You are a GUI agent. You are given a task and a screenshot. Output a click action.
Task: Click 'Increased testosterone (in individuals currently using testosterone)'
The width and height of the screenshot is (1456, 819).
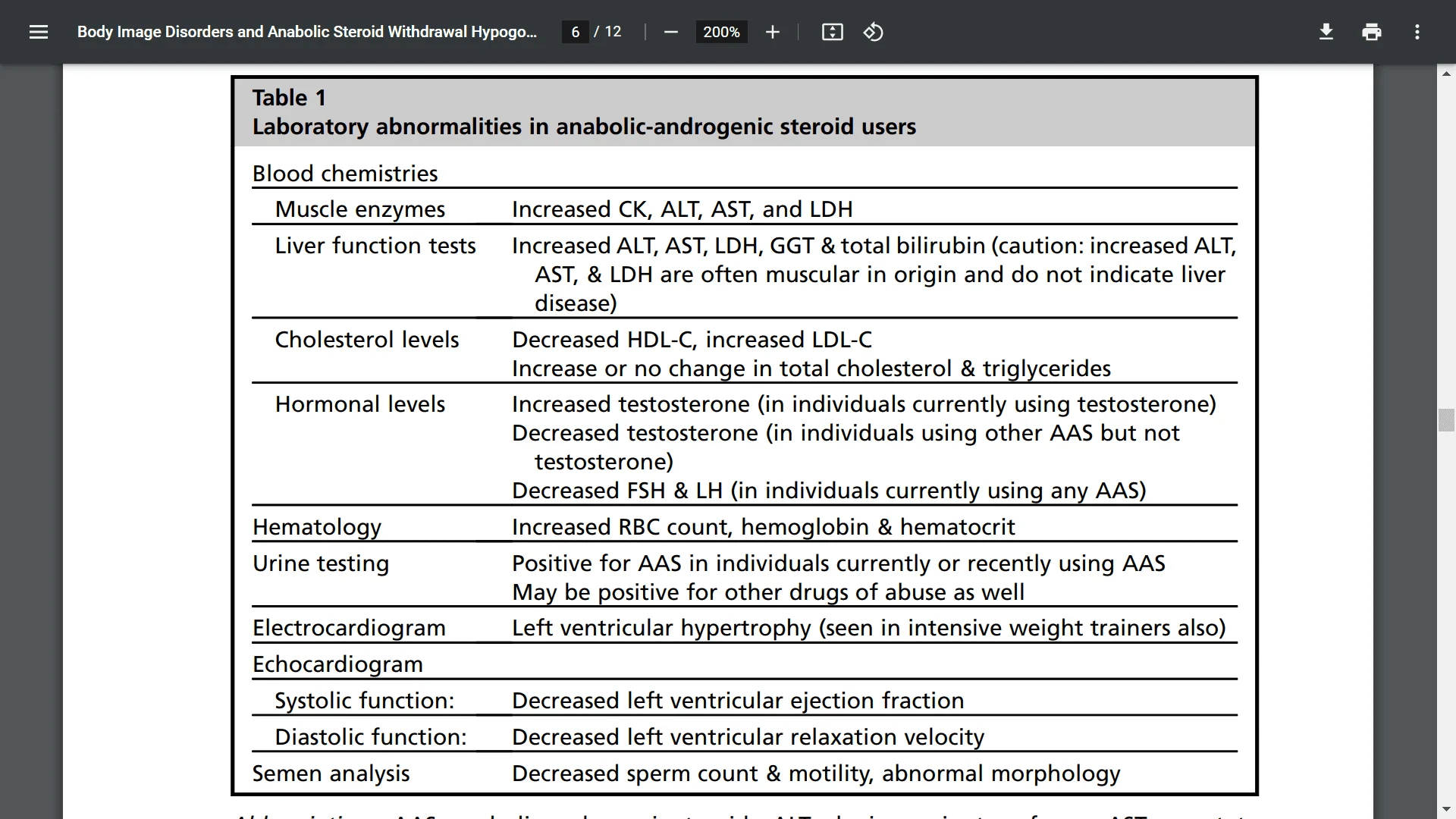pos(864,404)
